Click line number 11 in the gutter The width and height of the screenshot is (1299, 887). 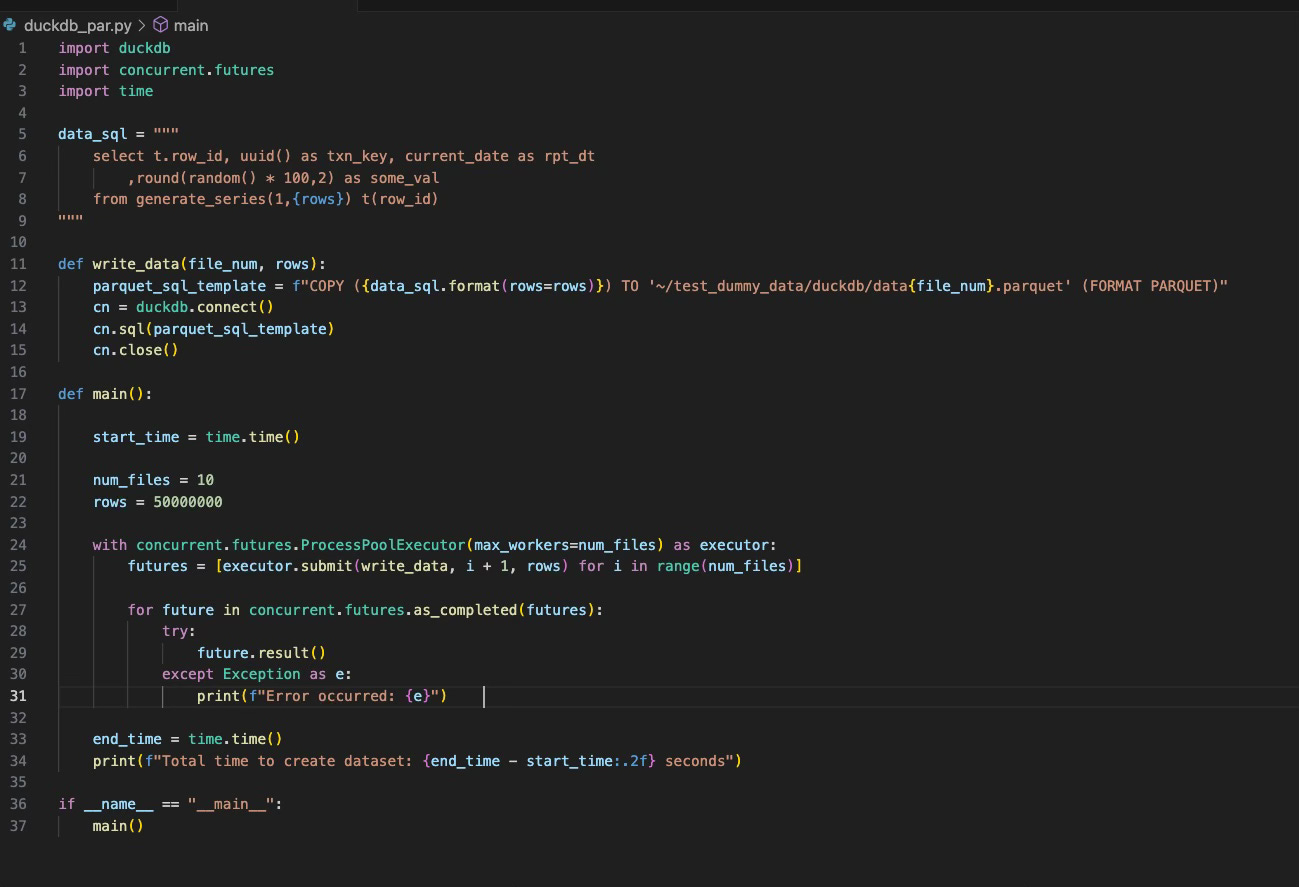18,264
